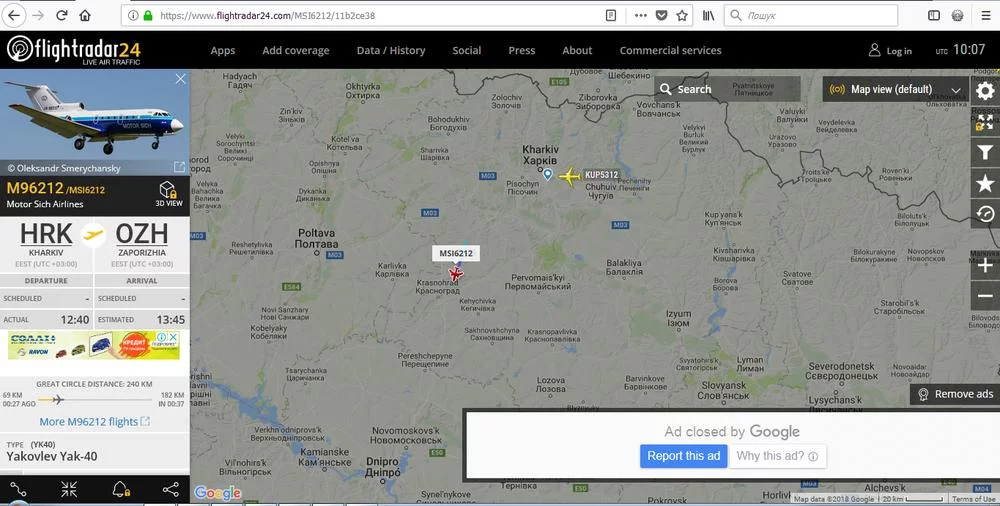This screenshot has width=1000, height=506.
Task: Open Terms of Use link on map
Action: (x=973, y=499)
